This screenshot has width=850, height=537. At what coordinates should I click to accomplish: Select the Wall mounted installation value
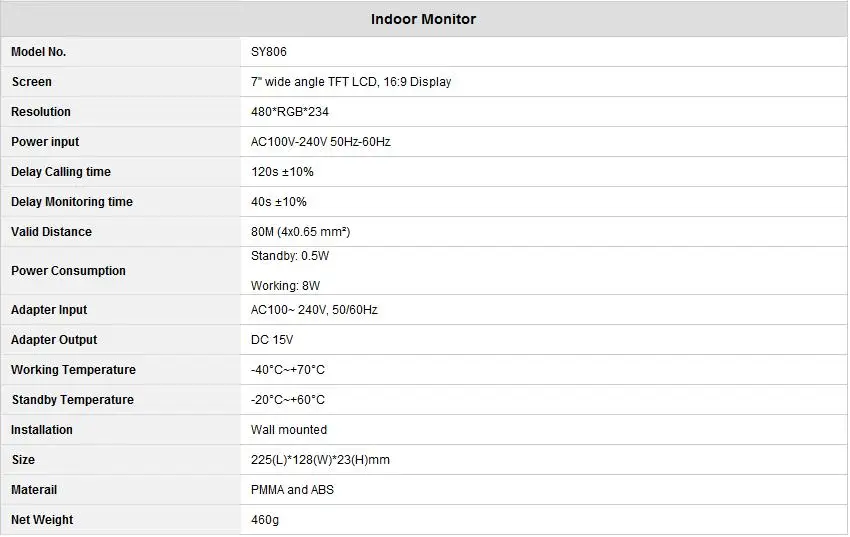[x=289, y=430]
